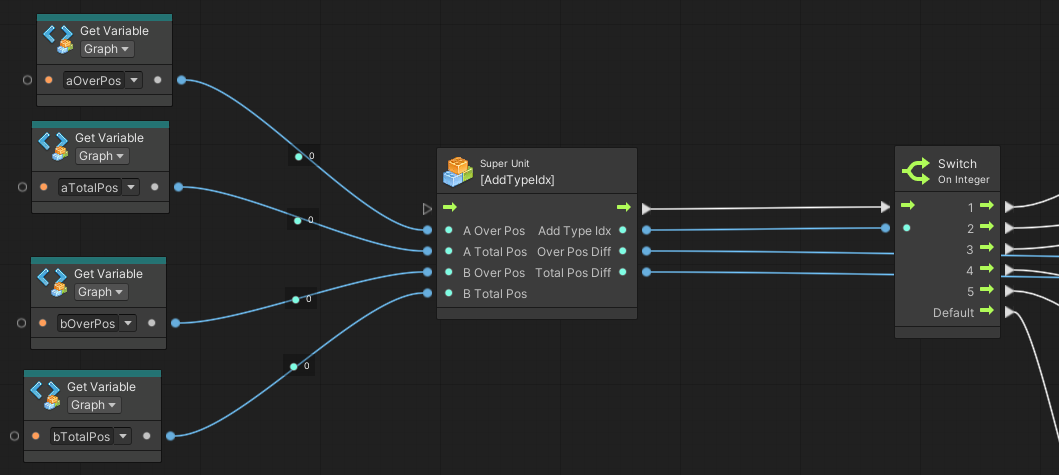Click the Switch On Integer title text
1059x475 pixels.
[x=963, y=171]
